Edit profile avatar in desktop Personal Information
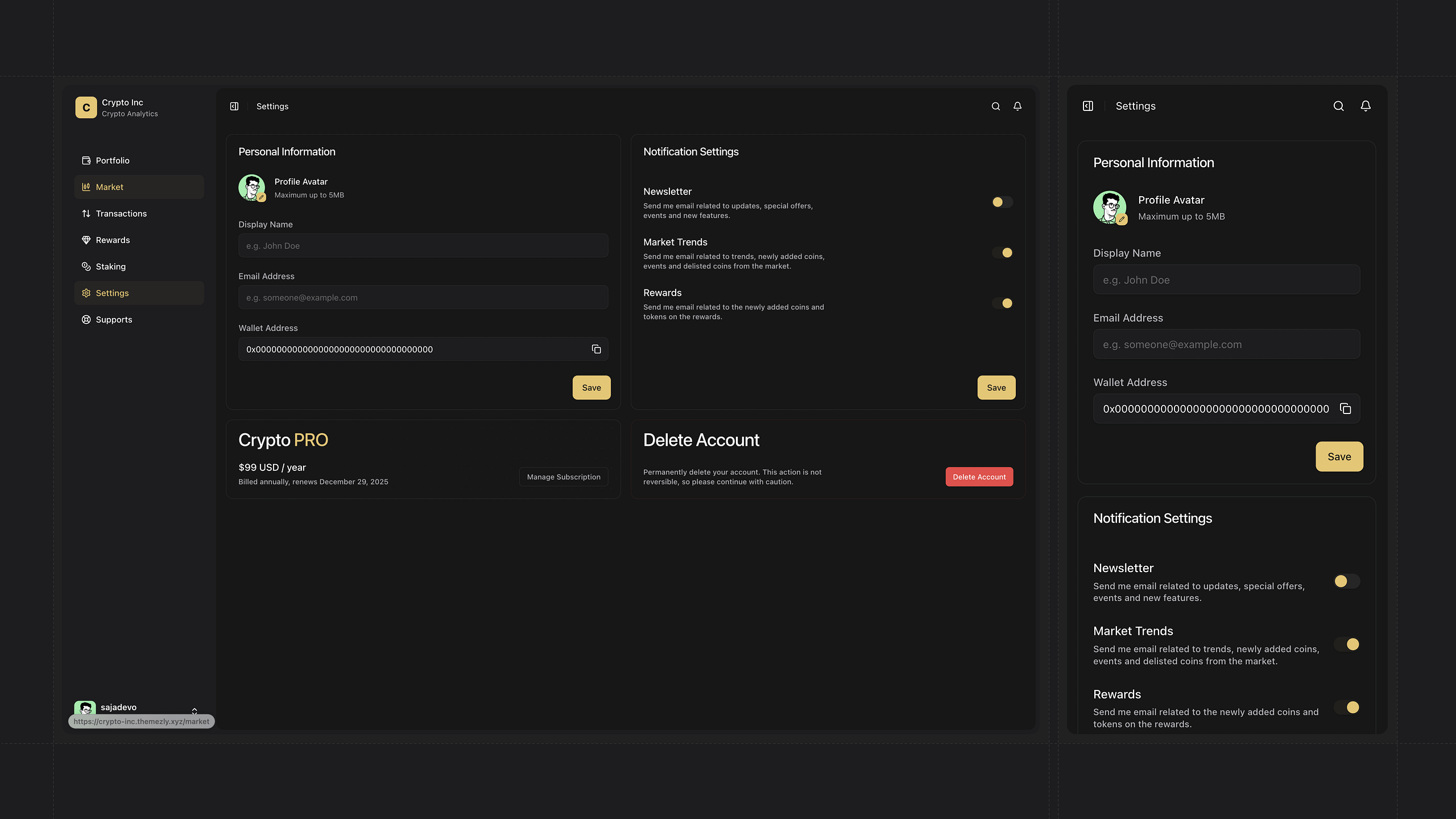The image size is (1456, 819). (261, 197)
